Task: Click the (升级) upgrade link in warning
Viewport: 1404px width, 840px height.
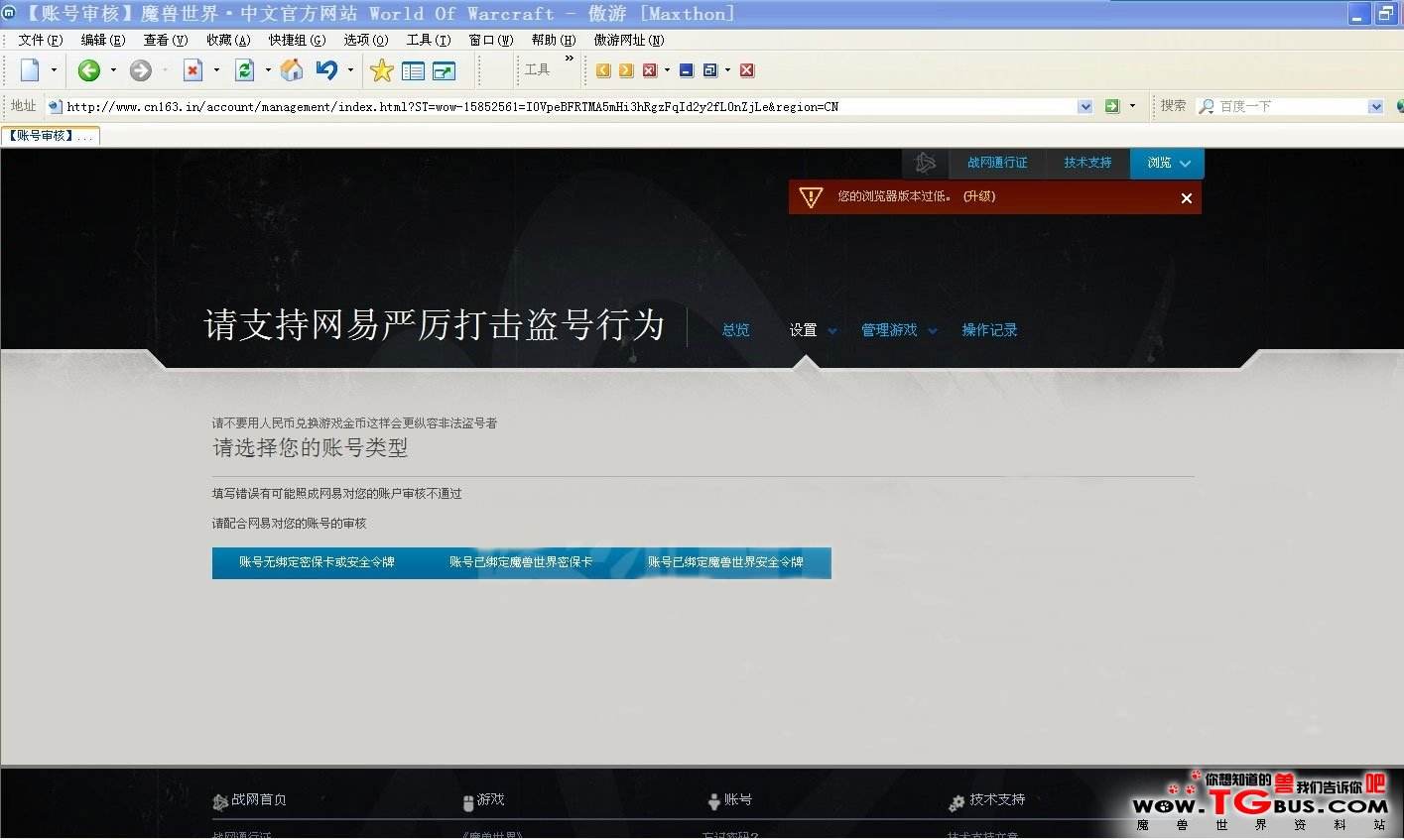Action: pos(979,196)
